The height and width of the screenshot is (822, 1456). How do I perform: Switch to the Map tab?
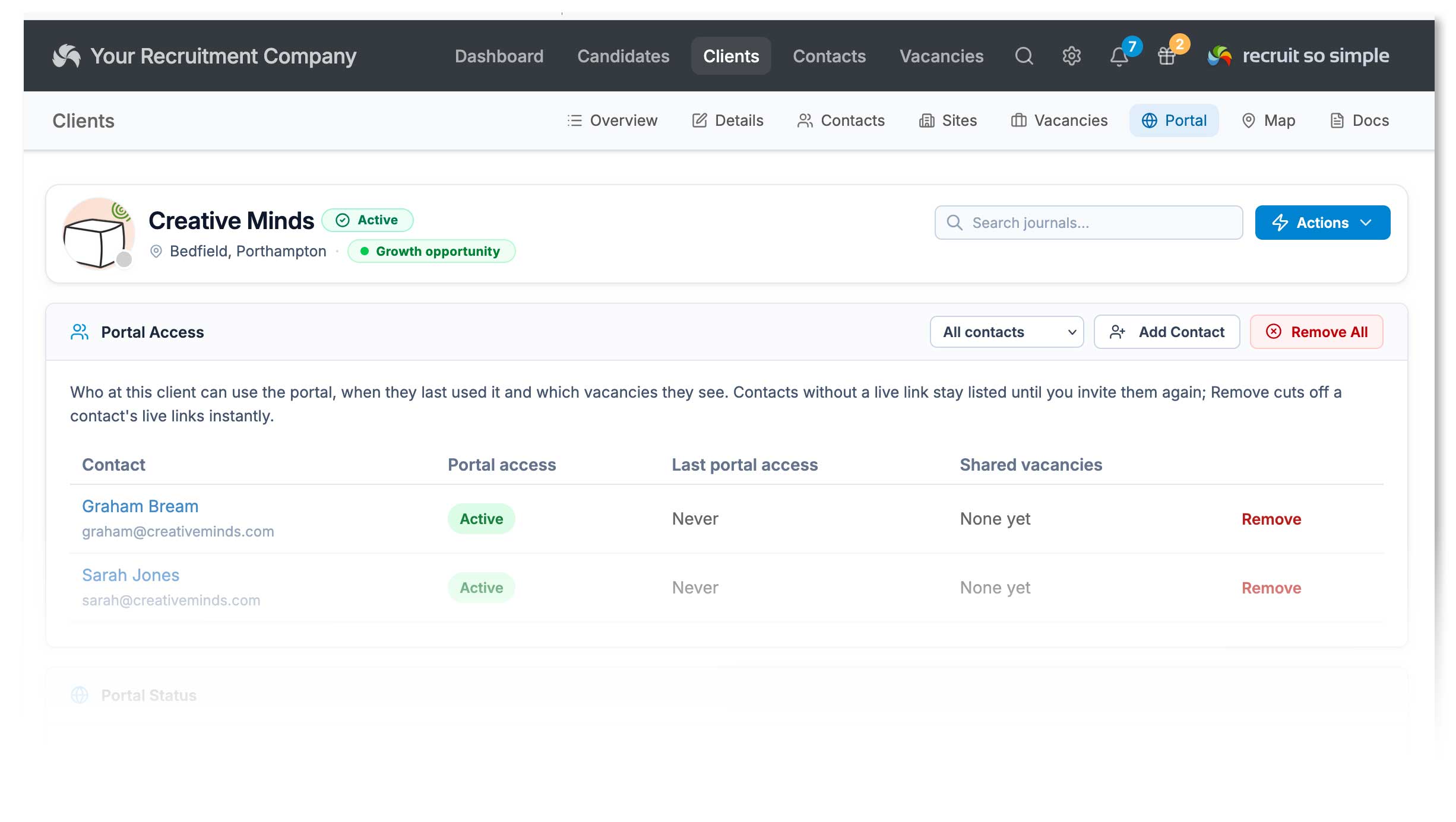click(x=1268, y=120)
